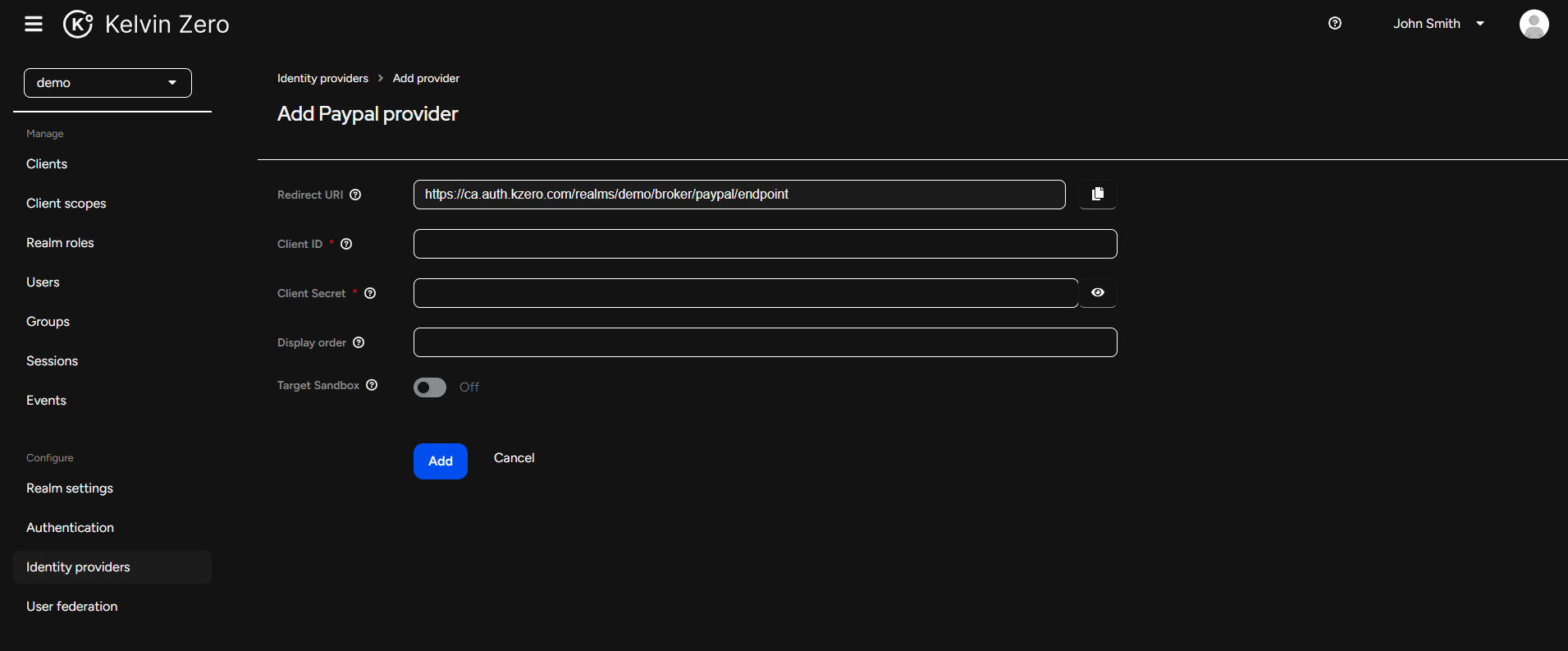
Task: Open Events in sidebar
Action: pyautogui.click(x=46, y=401)
